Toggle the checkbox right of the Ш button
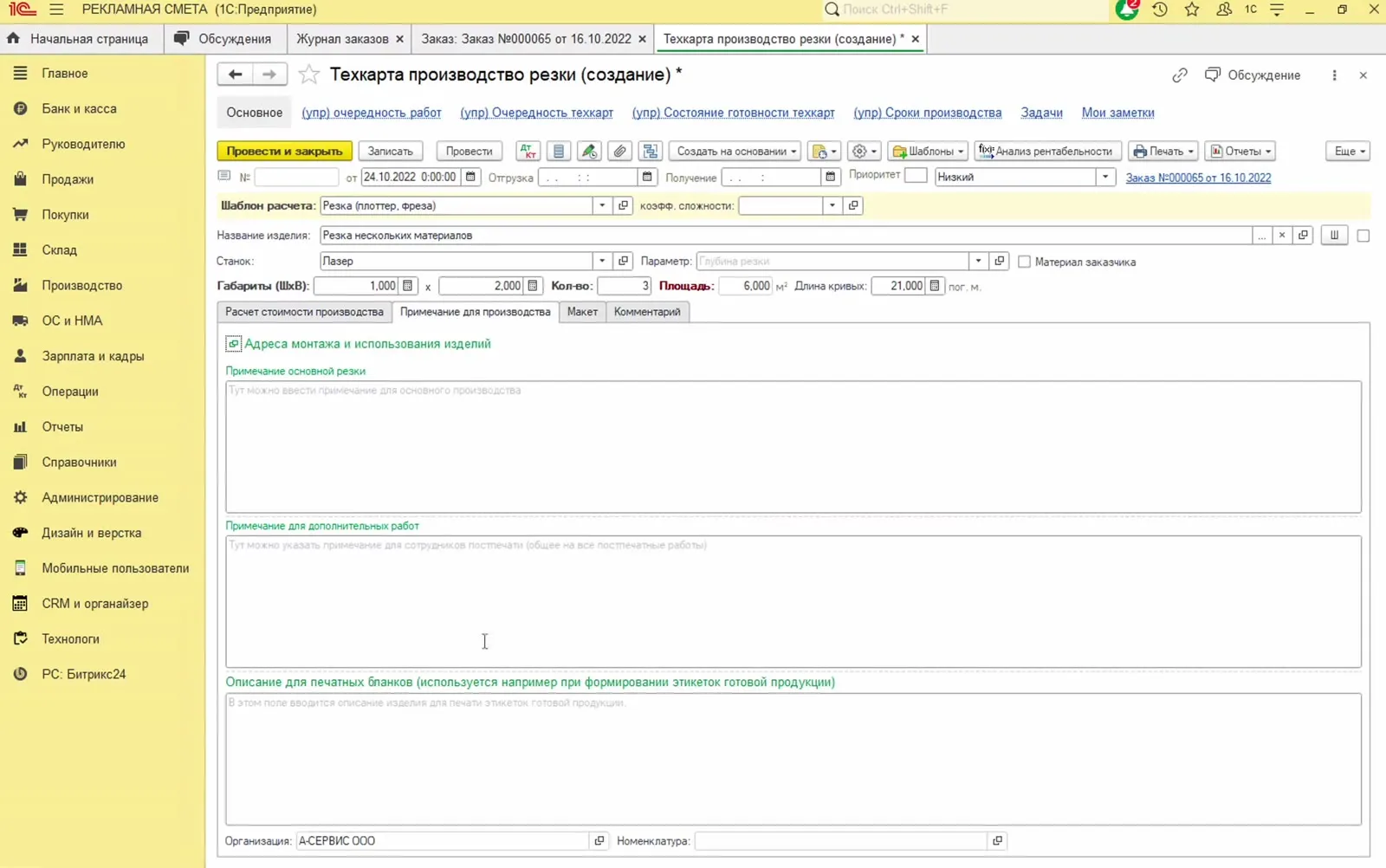 1363,236
